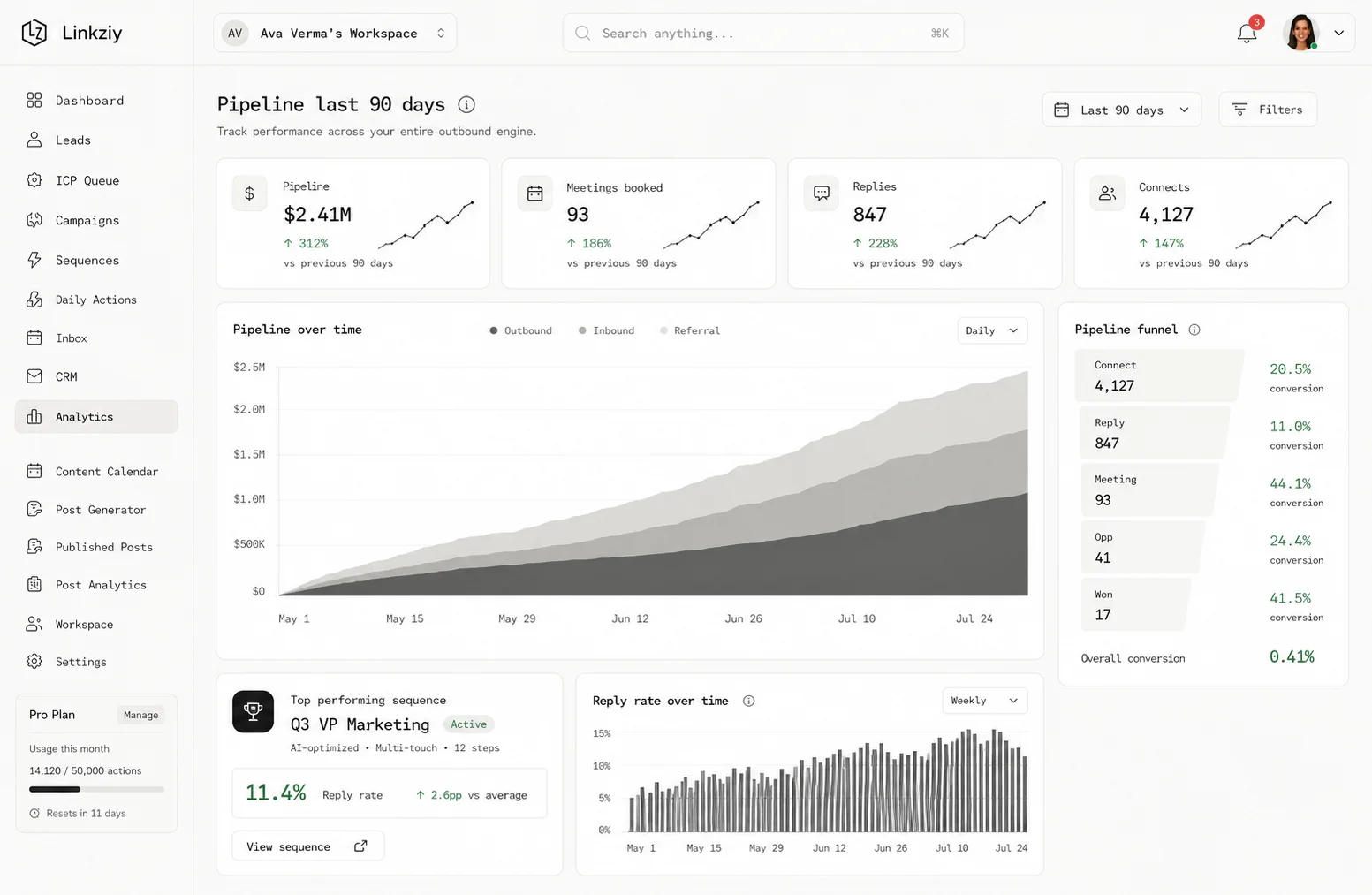Select the Opp 41 funnel stage
This screenshot has width=1372, height=895.
tap(1142, 548)
